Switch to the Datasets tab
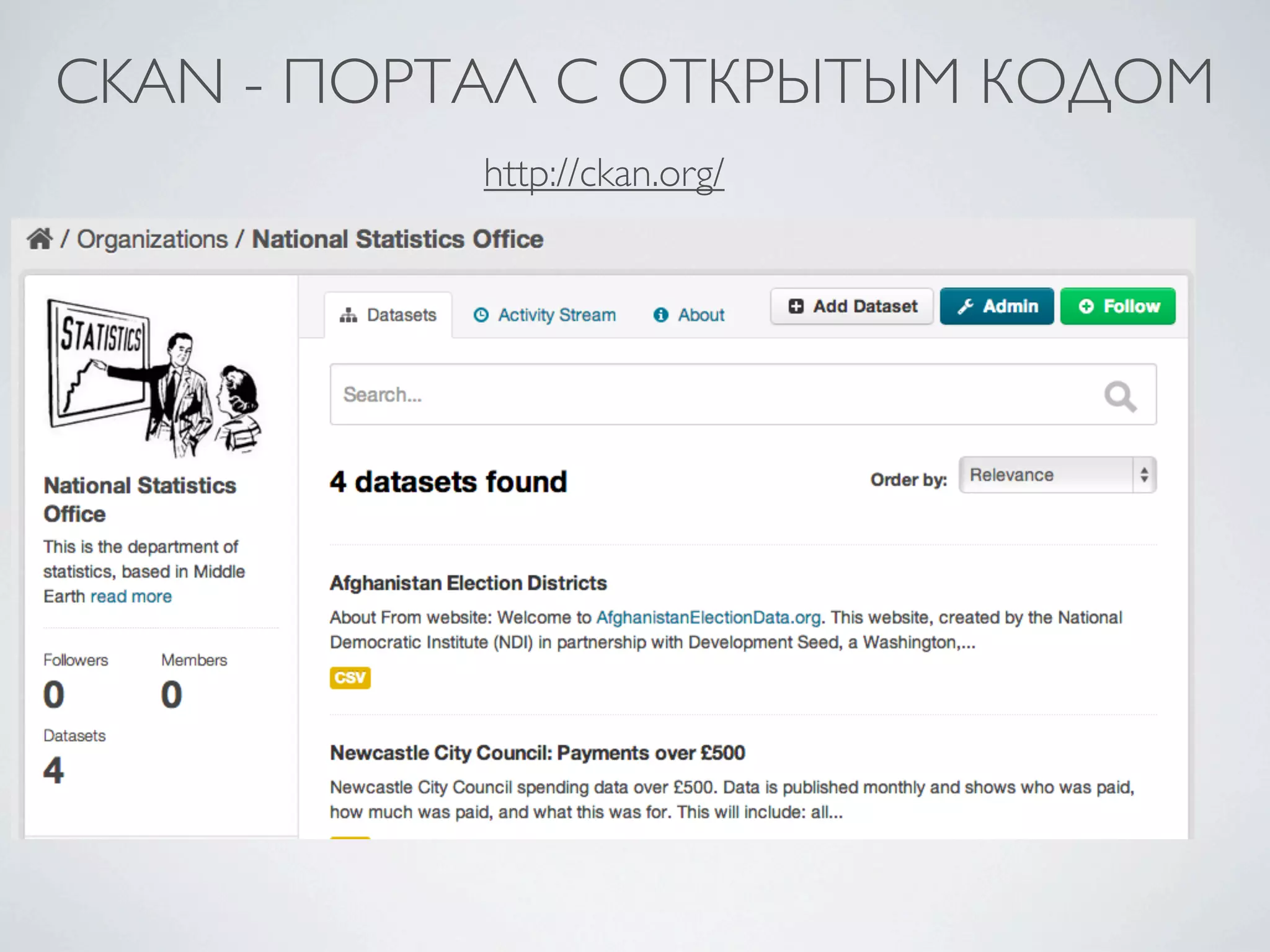Image resolution: width=1270 pixels, height=952 pixels. (x=388, y=315)
